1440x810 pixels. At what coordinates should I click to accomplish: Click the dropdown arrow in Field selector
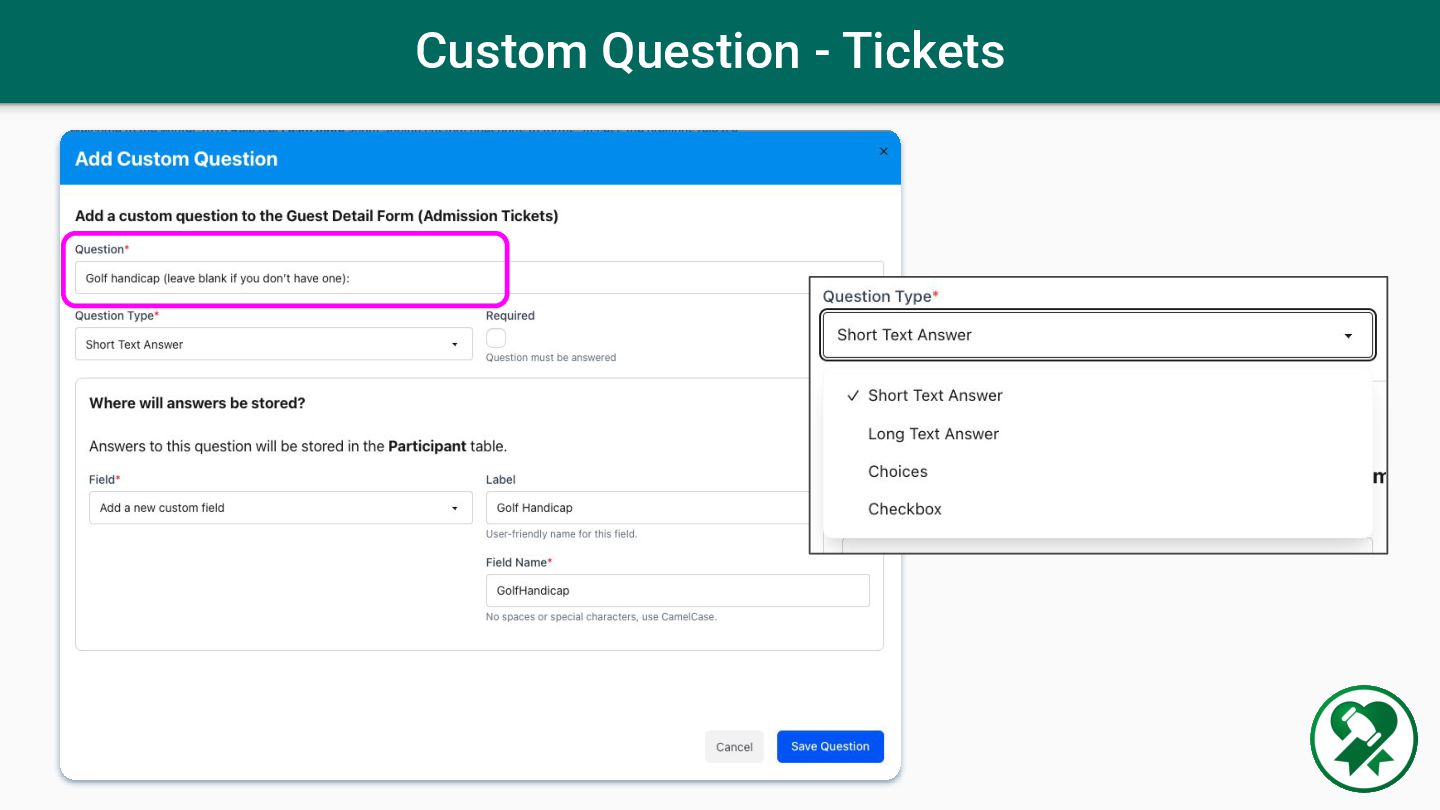(x=455, y=508)
